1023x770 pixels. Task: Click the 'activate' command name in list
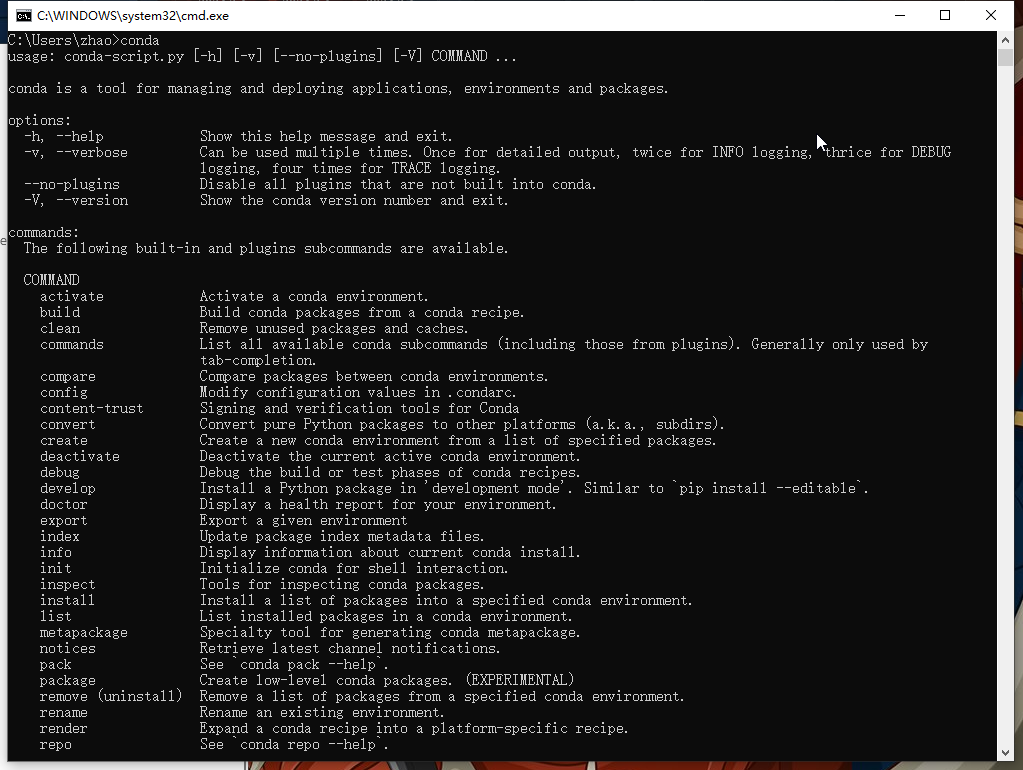tap(71, 296)
